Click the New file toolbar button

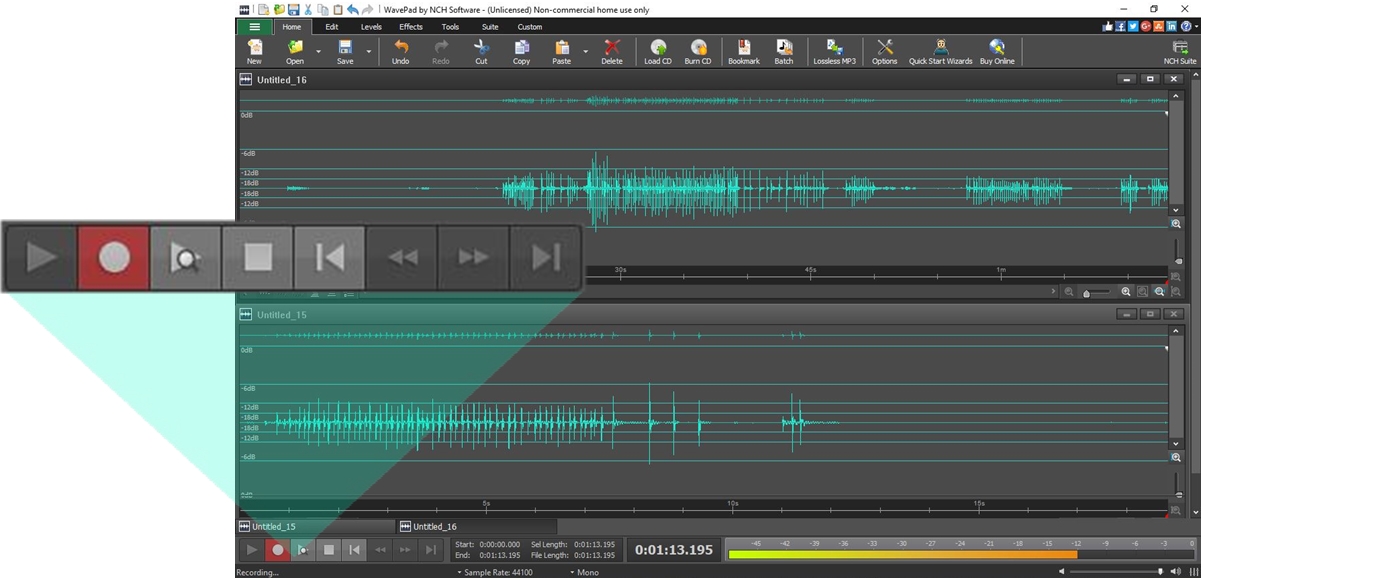[x=255, y=52]
